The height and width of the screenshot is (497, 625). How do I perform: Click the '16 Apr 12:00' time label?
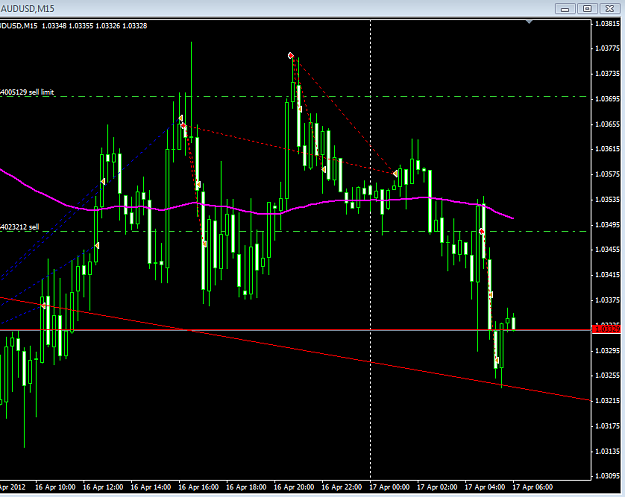103,487
